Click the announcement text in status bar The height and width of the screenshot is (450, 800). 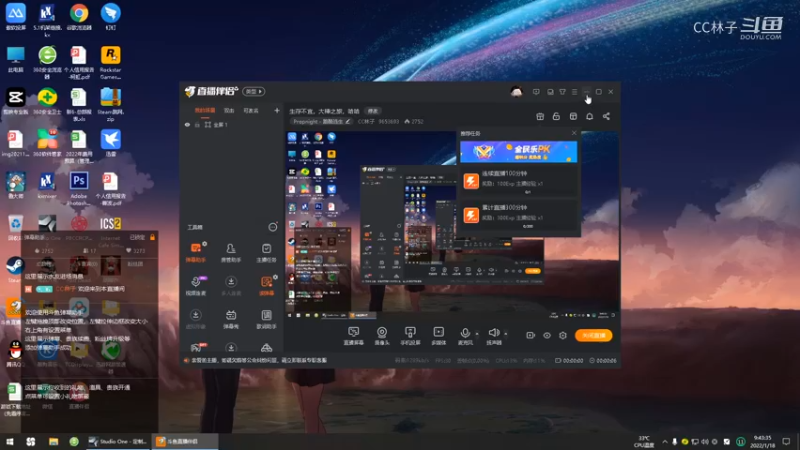click(x=259, y=360)
